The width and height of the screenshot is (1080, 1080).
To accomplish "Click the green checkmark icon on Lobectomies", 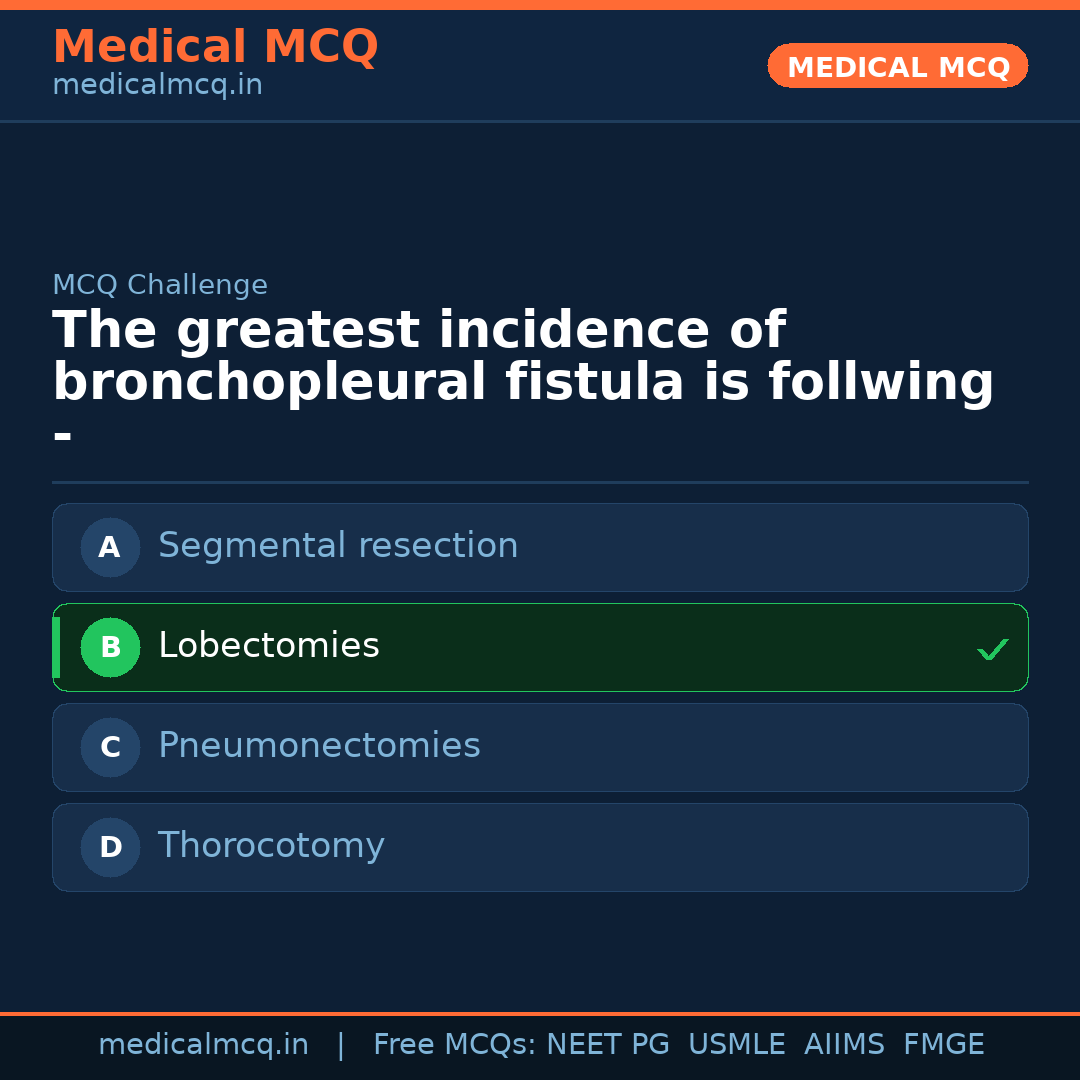I will [993, 648].
